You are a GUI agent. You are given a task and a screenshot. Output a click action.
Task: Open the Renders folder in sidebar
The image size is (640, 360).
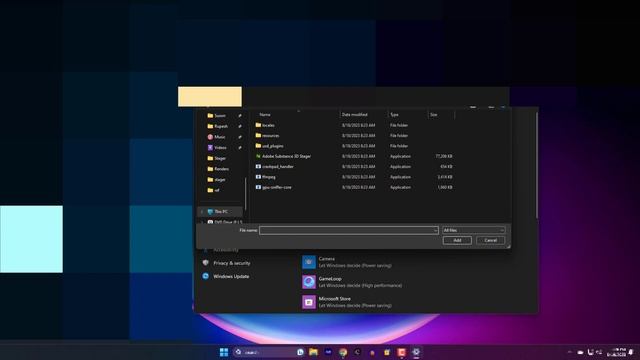click(221, 169)
